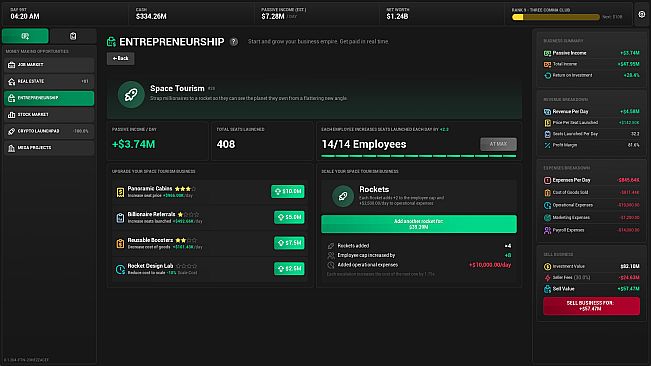Click the "408" total seats launched value

226,144
